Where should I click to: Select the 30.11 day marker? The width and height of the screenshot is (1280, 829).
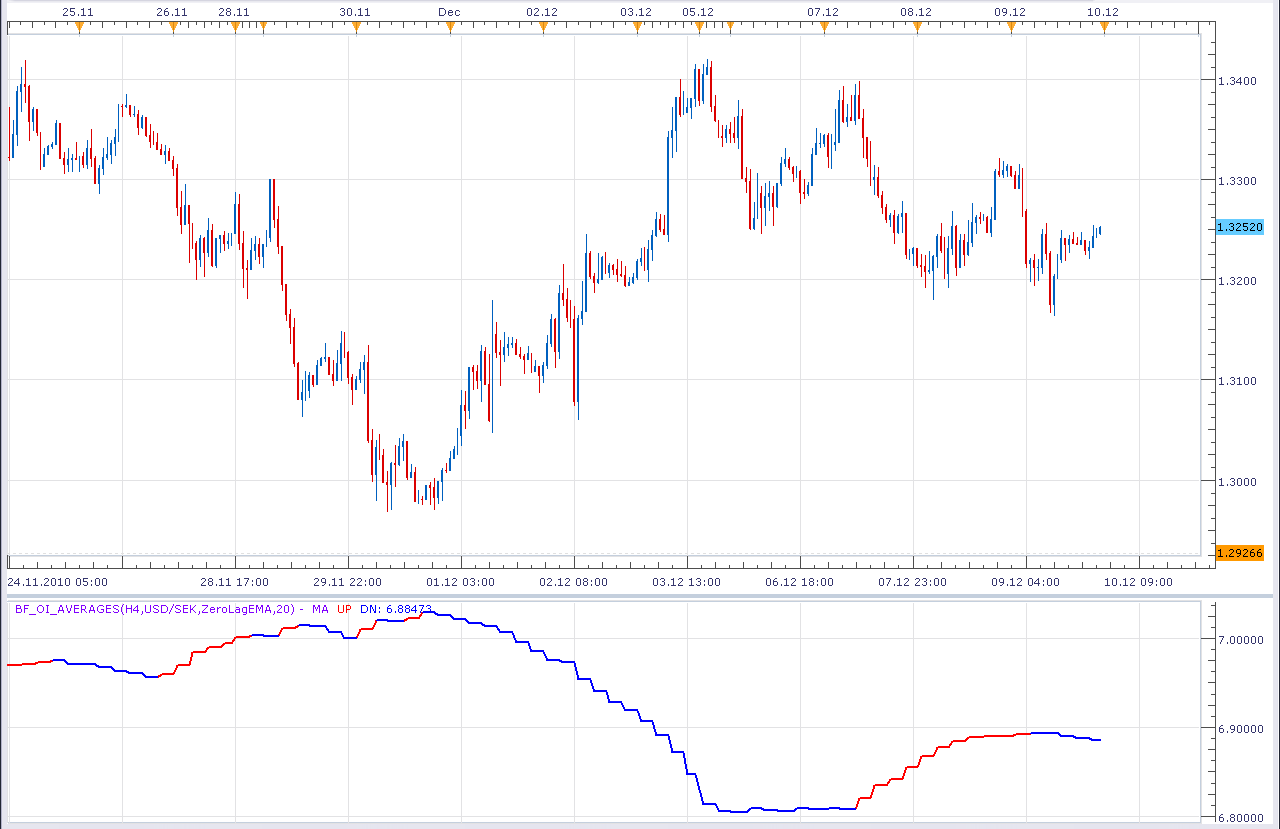tap(355, 27)
